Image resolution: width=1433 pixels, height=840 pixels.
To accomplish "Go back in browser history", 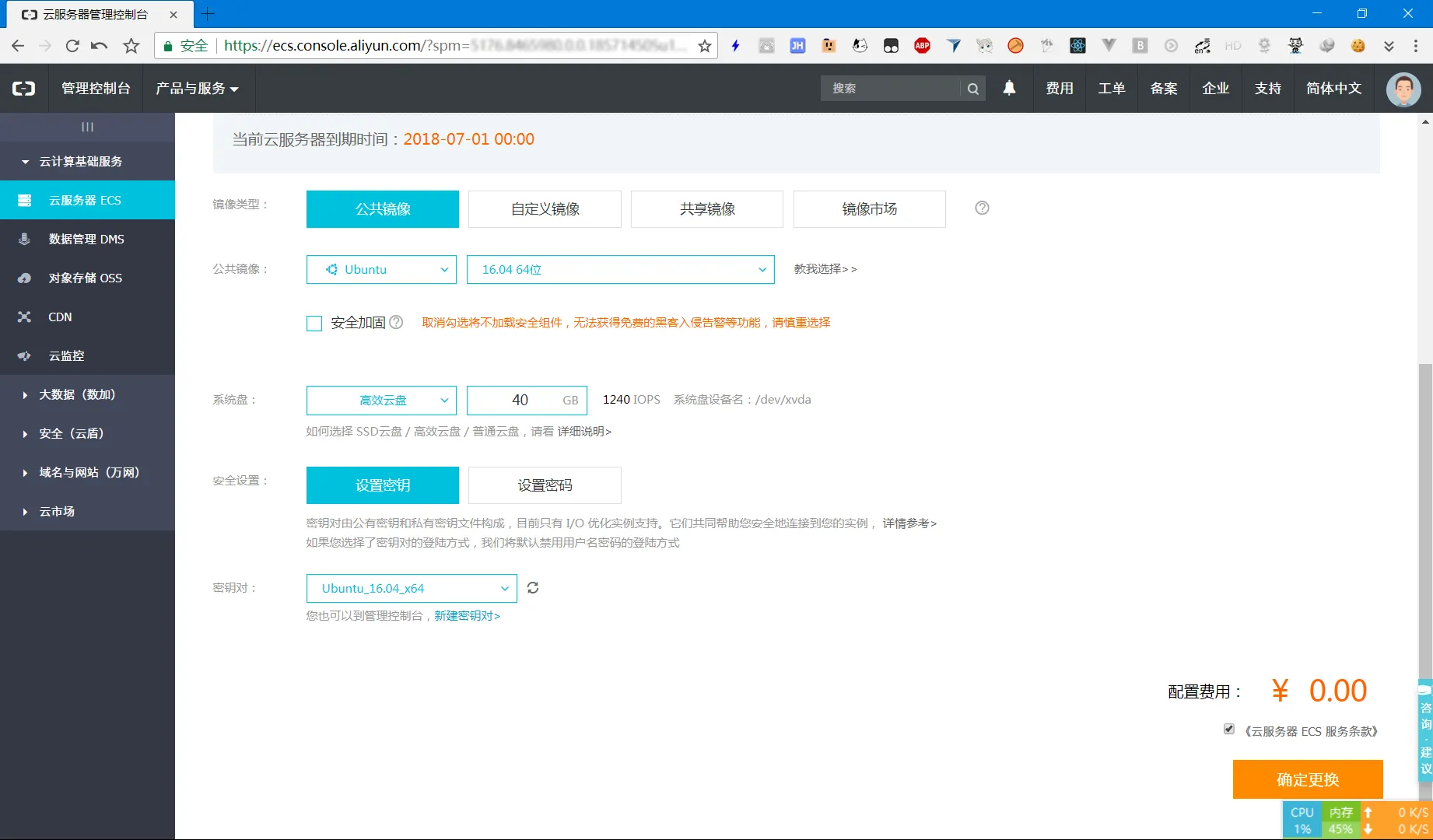I will [18, 46].
